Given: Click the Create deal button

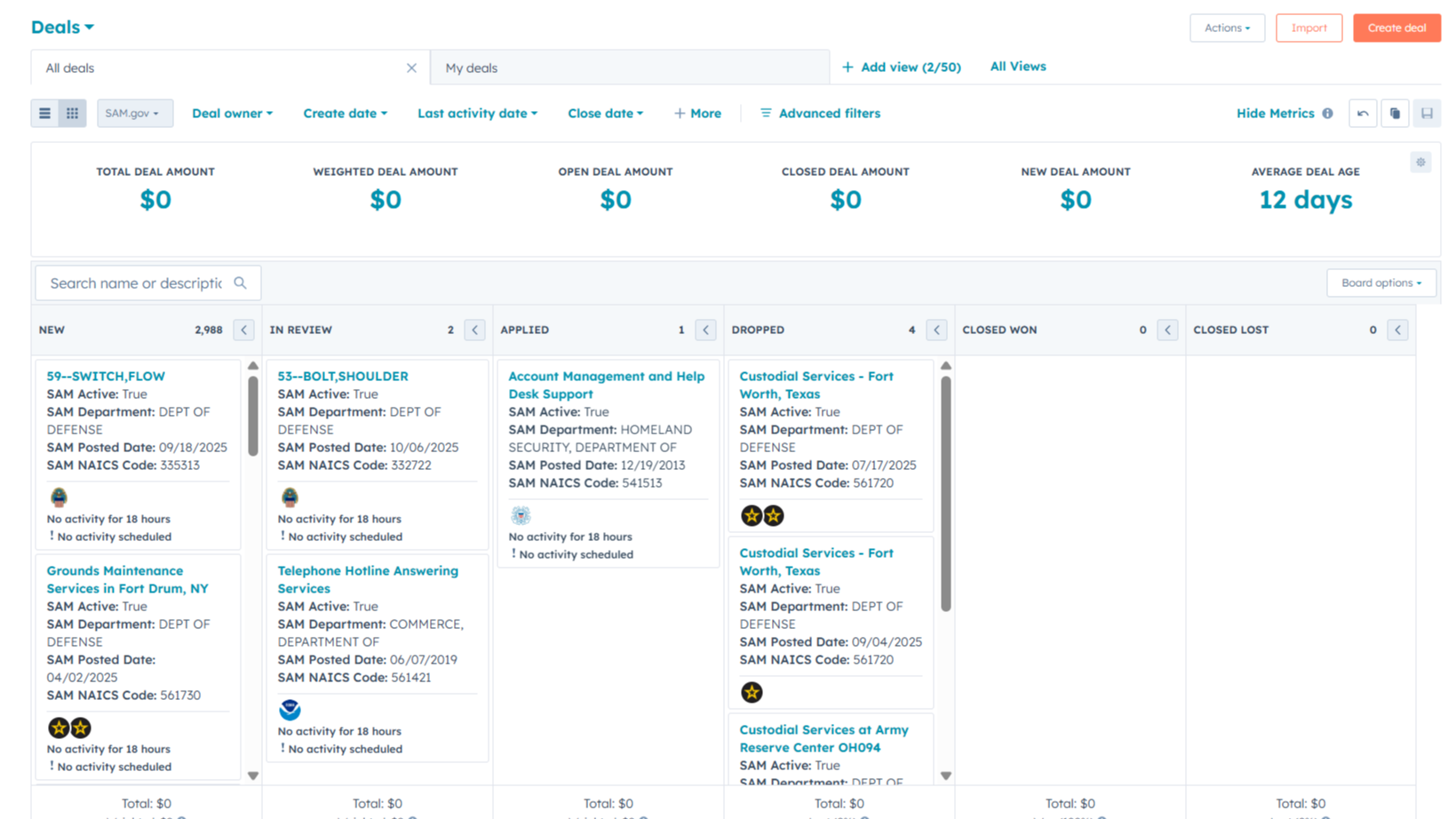Looking at the screenshot, I should pyautogui.click(x=1396, y=28).
